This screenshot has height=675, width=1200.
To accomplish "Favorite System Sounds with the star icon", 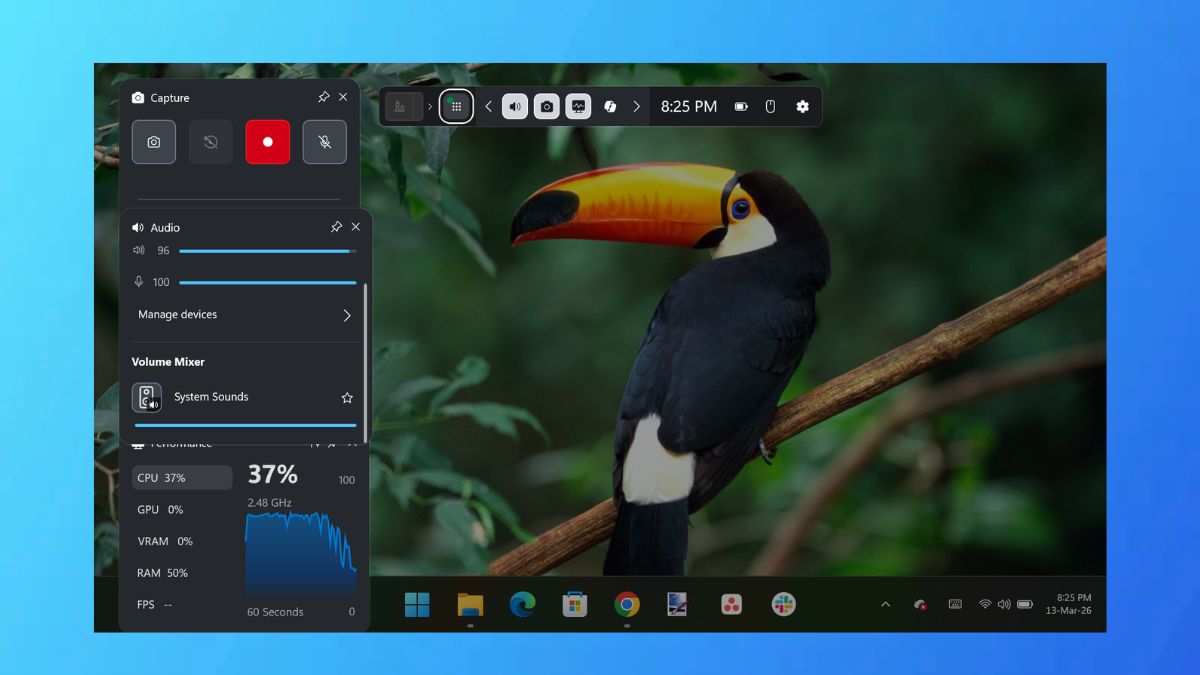I will click(347, 397).
